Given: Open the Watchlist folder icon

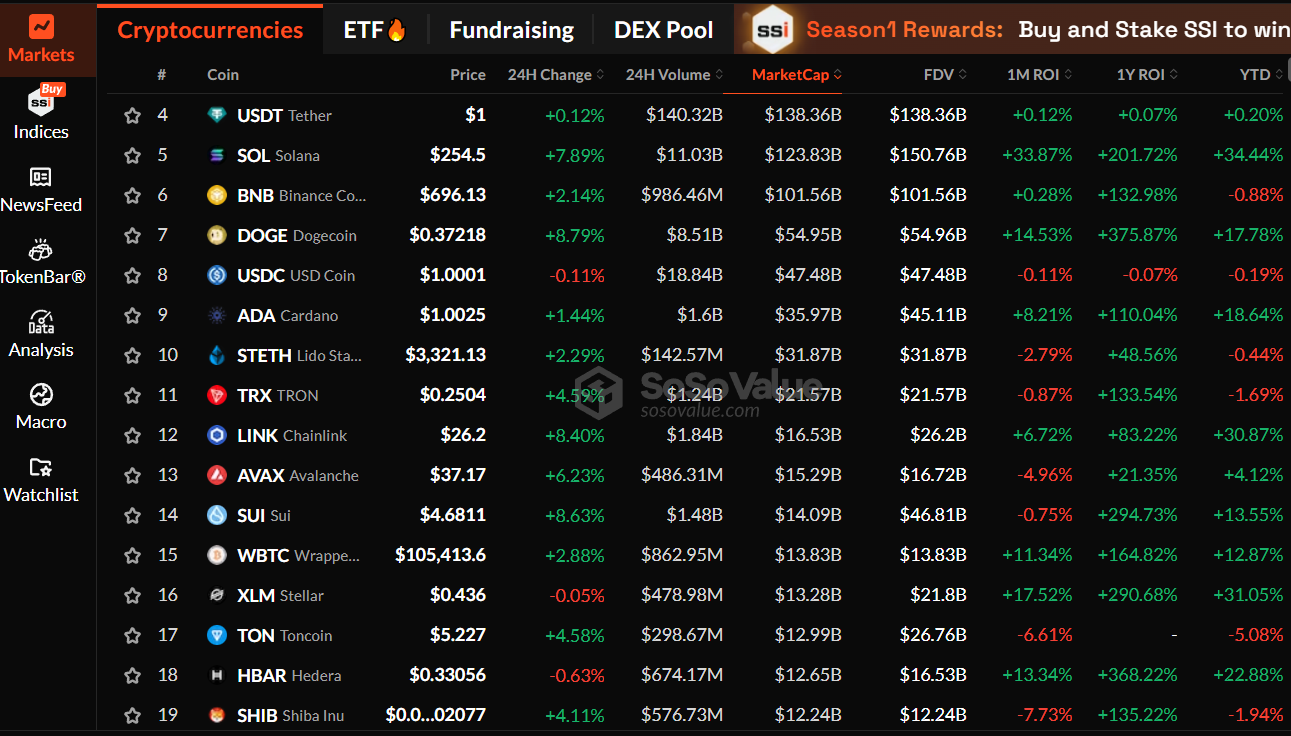Looking at the screenshot, I should pos(41,467).
